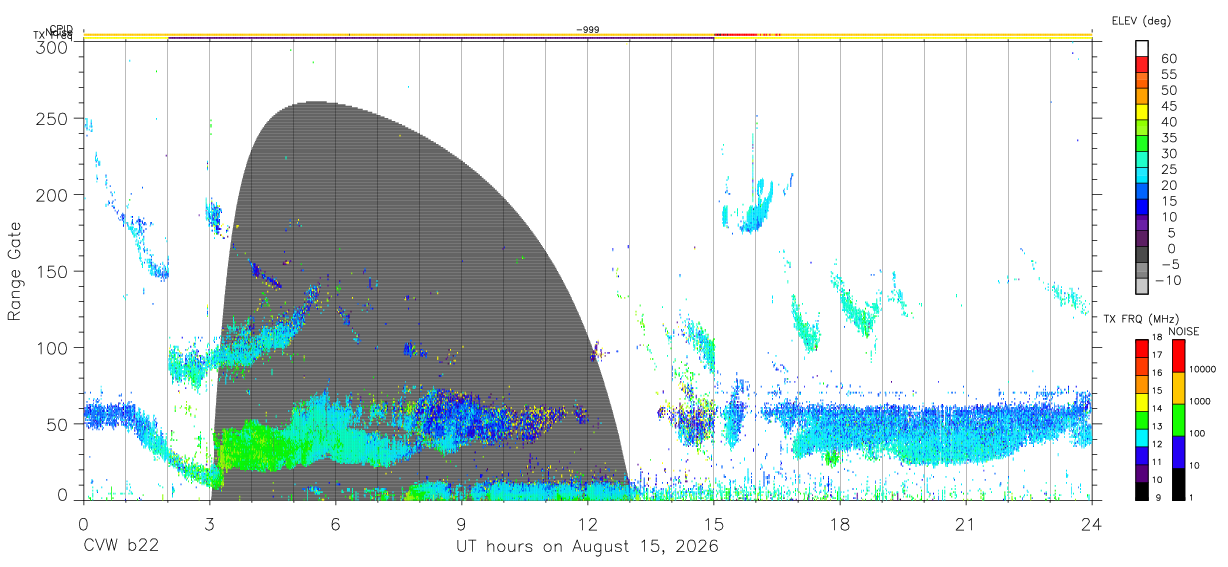Click the blue ELEV swatch between 15 and 20
The height and width of the screenshot is (567, 1228).
1142,192
